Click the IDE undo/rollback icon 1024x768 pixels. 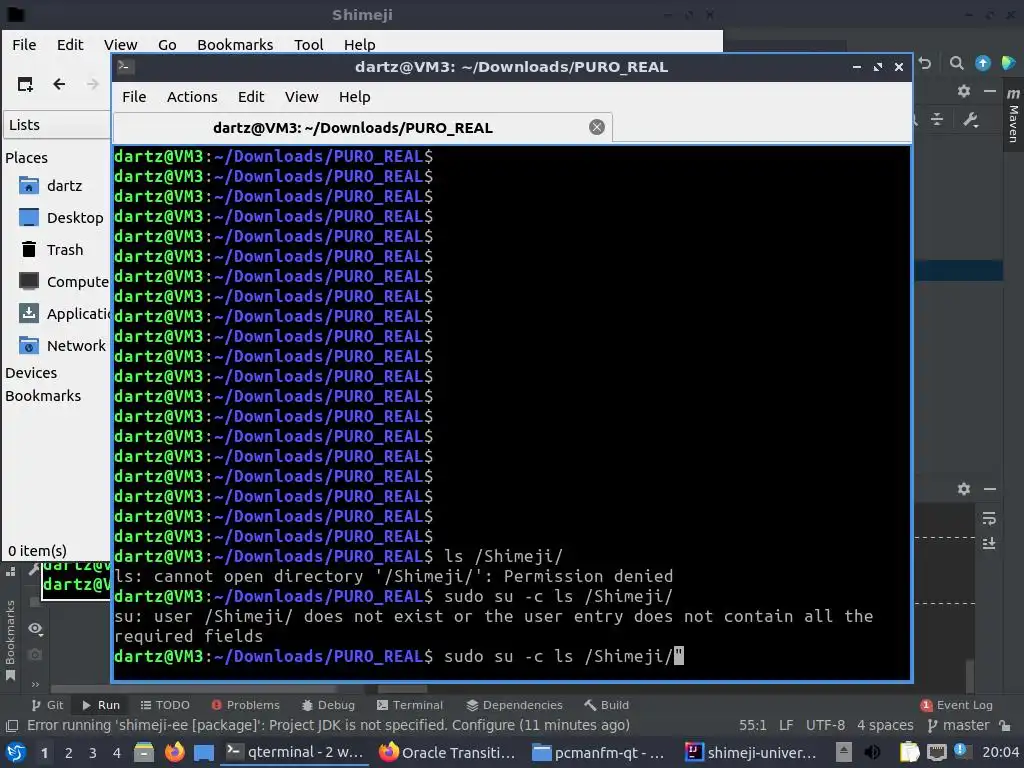[x=925, y=63]
